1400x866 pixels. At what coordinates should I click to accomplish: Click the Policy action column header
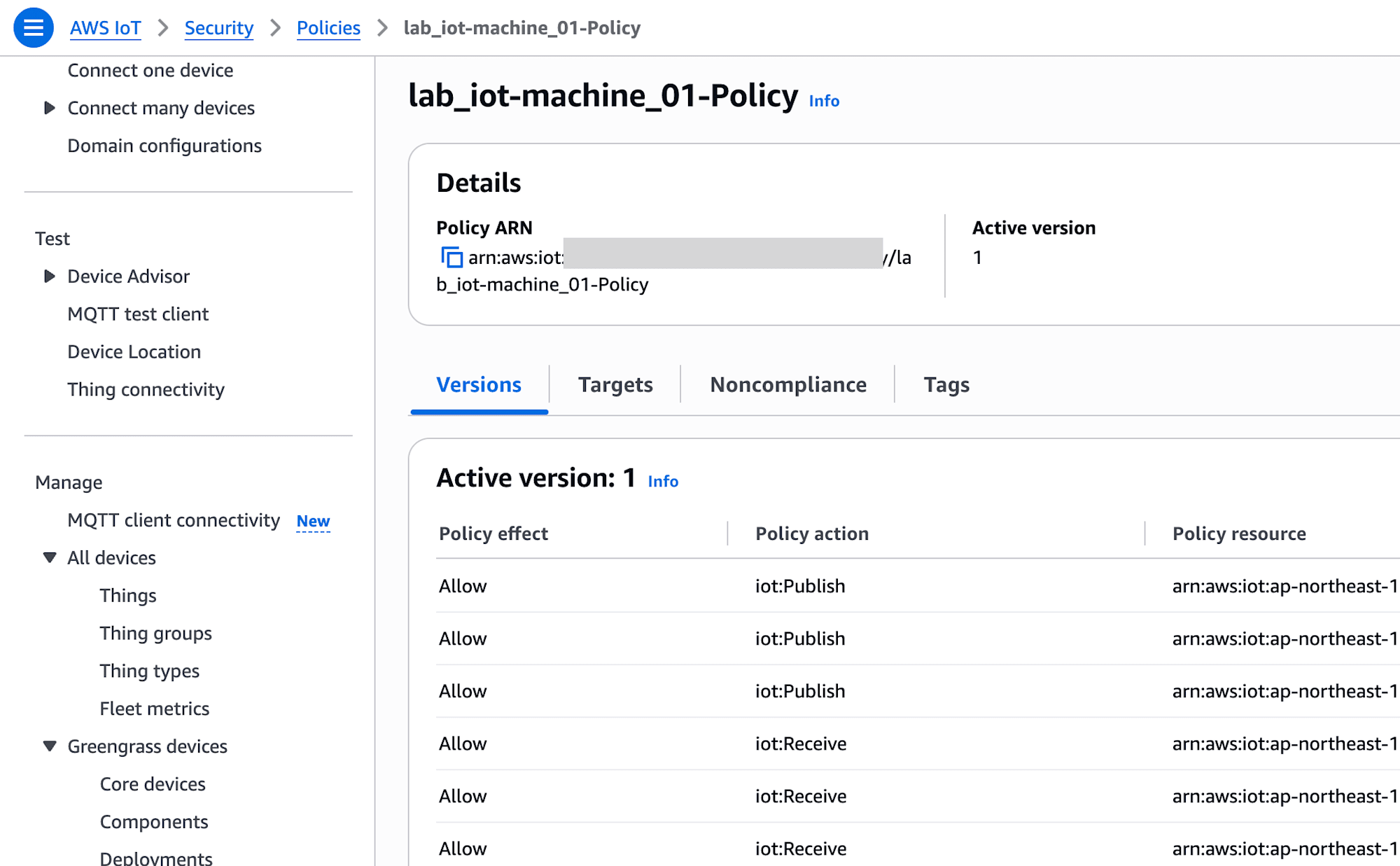[x=812, y=533]
